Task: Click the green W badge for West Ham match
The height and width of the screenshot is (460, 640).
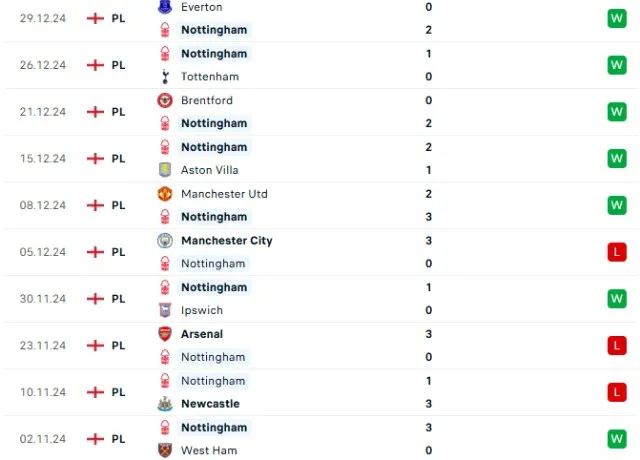Action: pos(616,438)
